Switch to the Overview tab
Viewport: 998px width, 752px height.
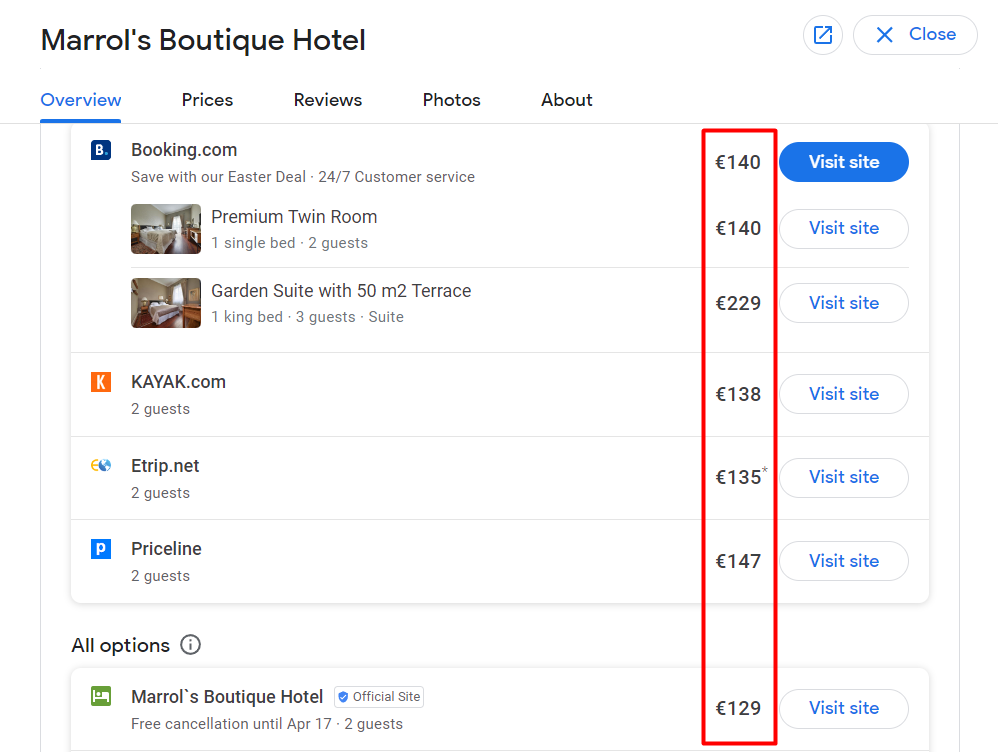[x=81, y=100]
